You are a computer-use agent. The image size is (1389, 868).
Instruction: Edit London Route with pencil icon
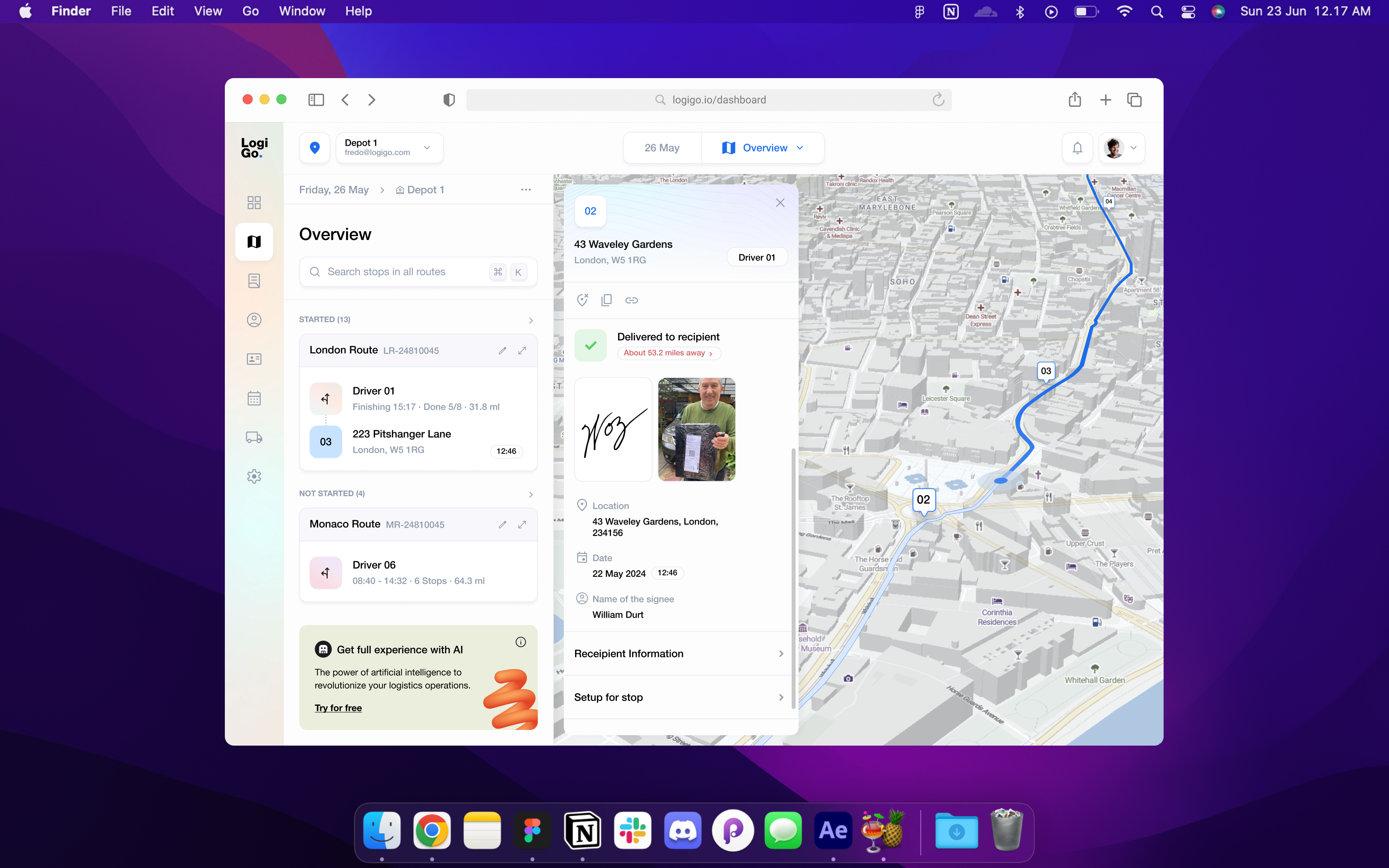point(502,351)
